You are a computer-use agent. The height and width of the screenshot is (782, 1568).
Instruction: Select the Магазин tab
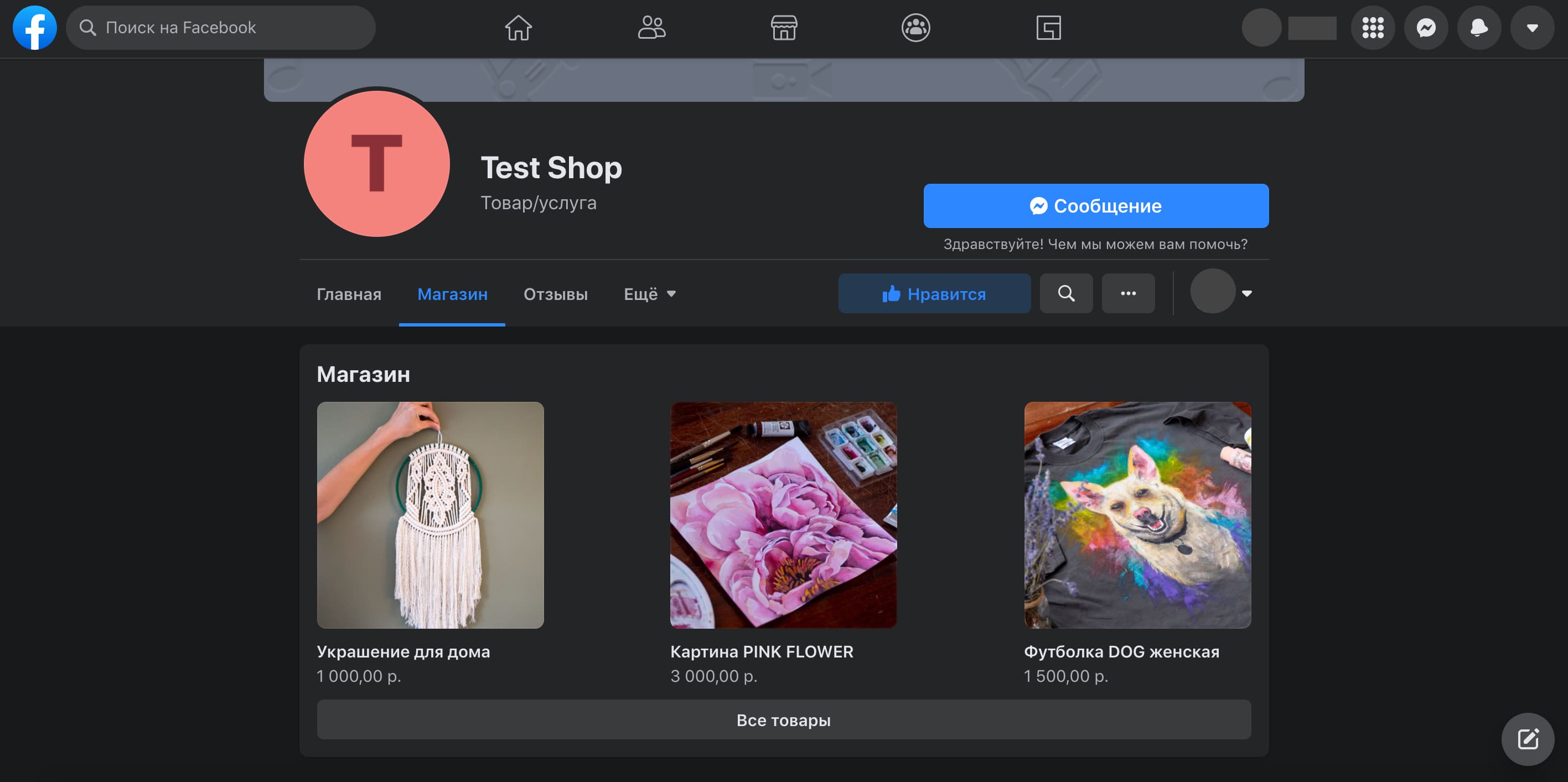tap(452, 294)
